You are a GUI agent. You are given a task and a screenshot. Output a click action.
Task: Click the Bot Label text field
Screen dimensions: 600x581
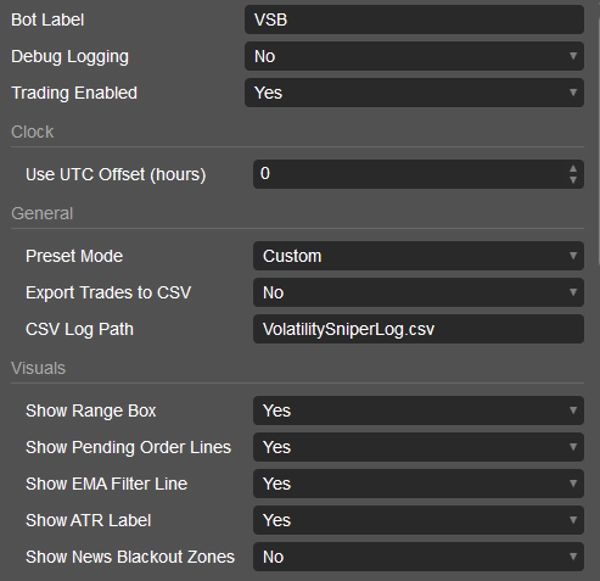click(413, 20)
